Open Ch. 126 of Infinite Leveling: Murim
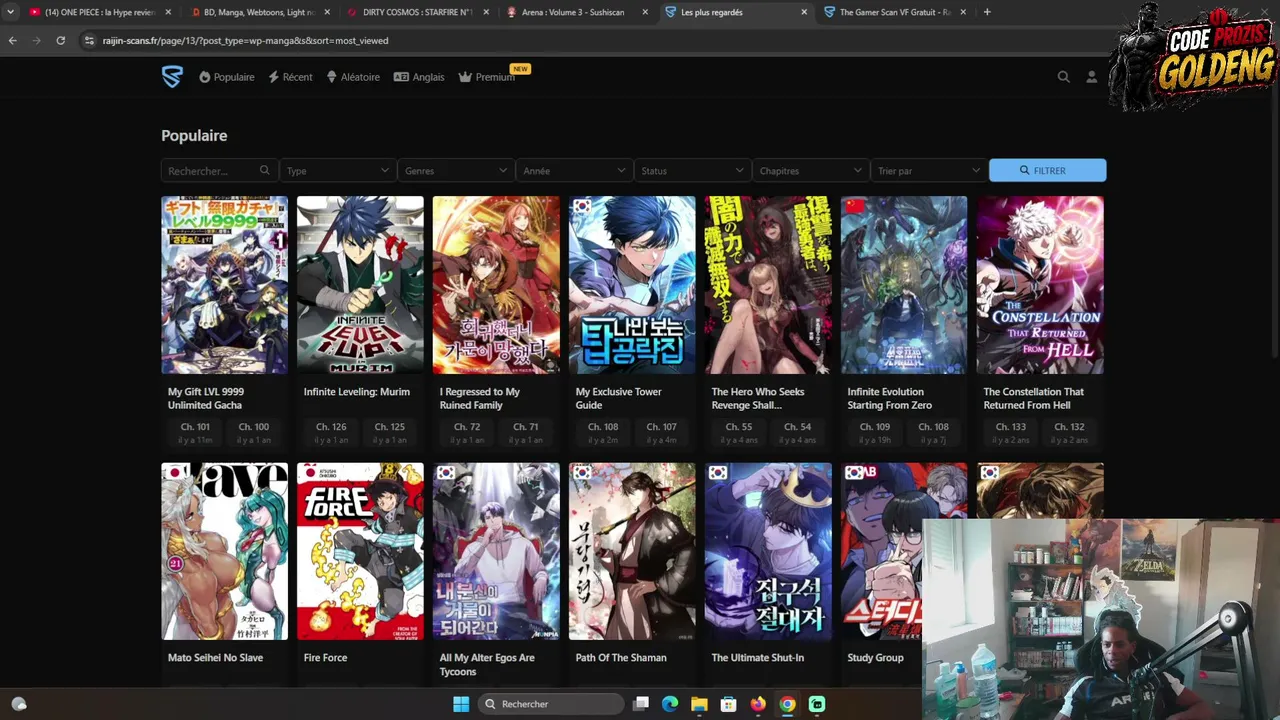The width and height of the screenshot is (1280, 720). pos(331,432)
